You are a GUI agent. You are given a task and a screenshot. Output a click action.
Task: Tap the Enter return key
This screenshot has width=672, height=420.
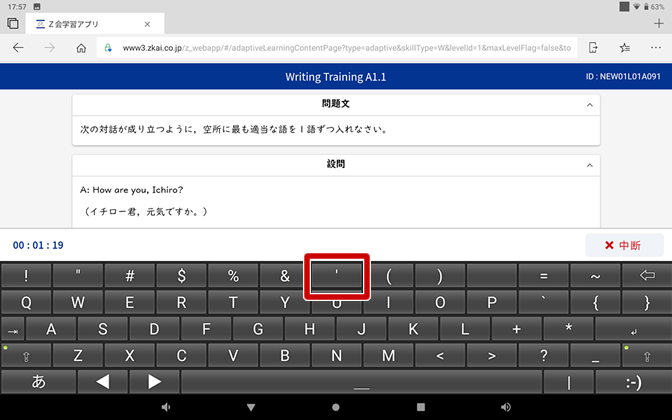pyautogui.click(x=633, y=330)
